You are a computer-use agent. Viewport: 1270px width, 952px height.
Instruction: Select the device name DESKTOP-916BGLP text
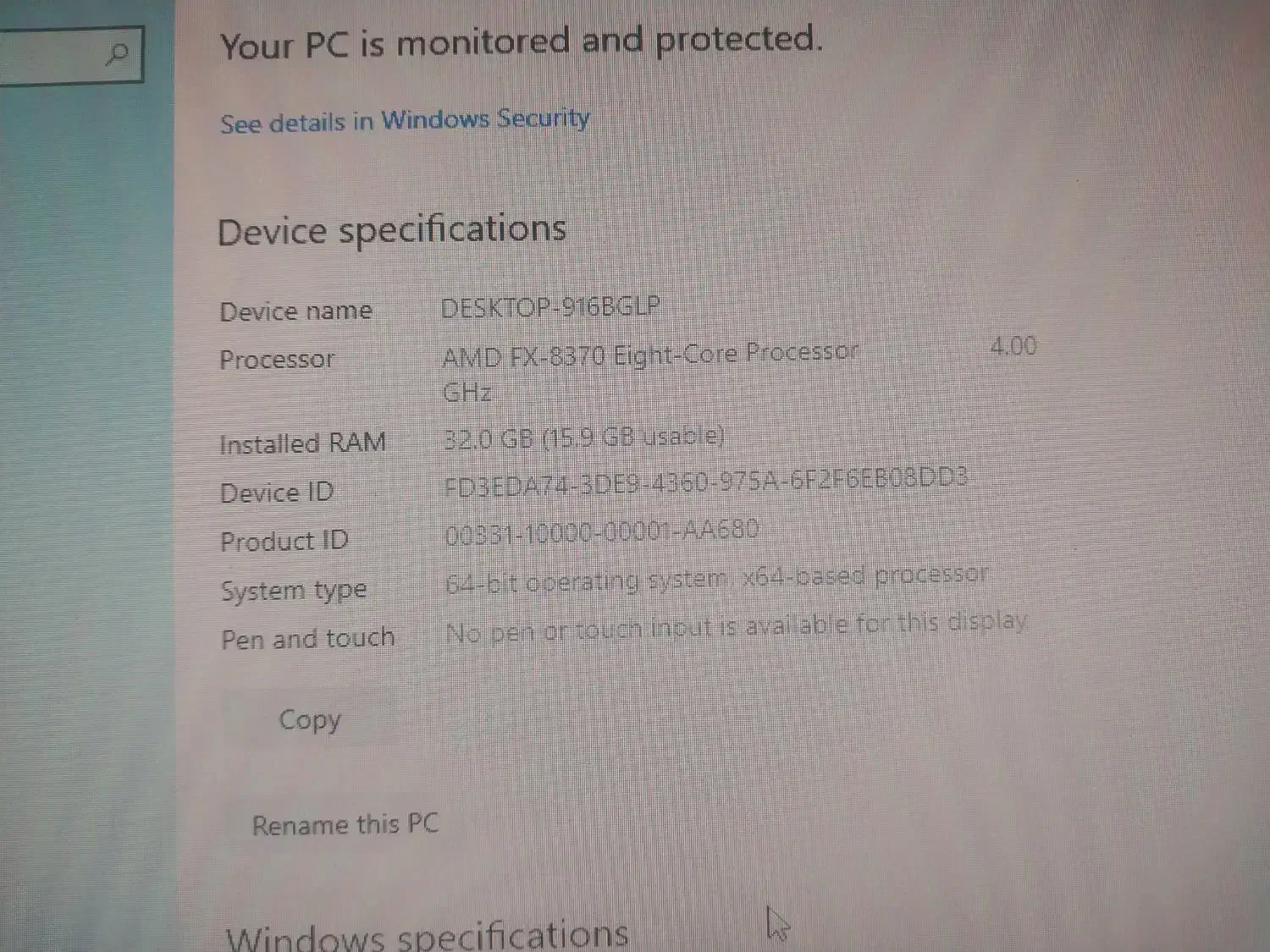[550, 306]
